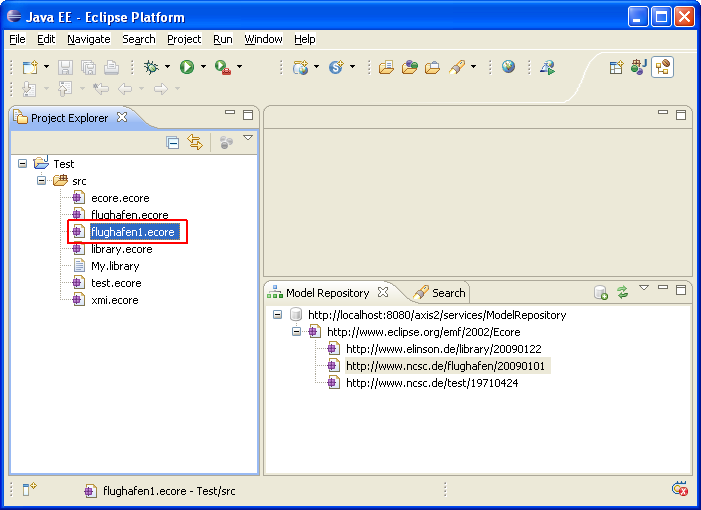701x510 pixels.
Task: Collapse the localhost ModelRepository node
Action: click(277, 315)
